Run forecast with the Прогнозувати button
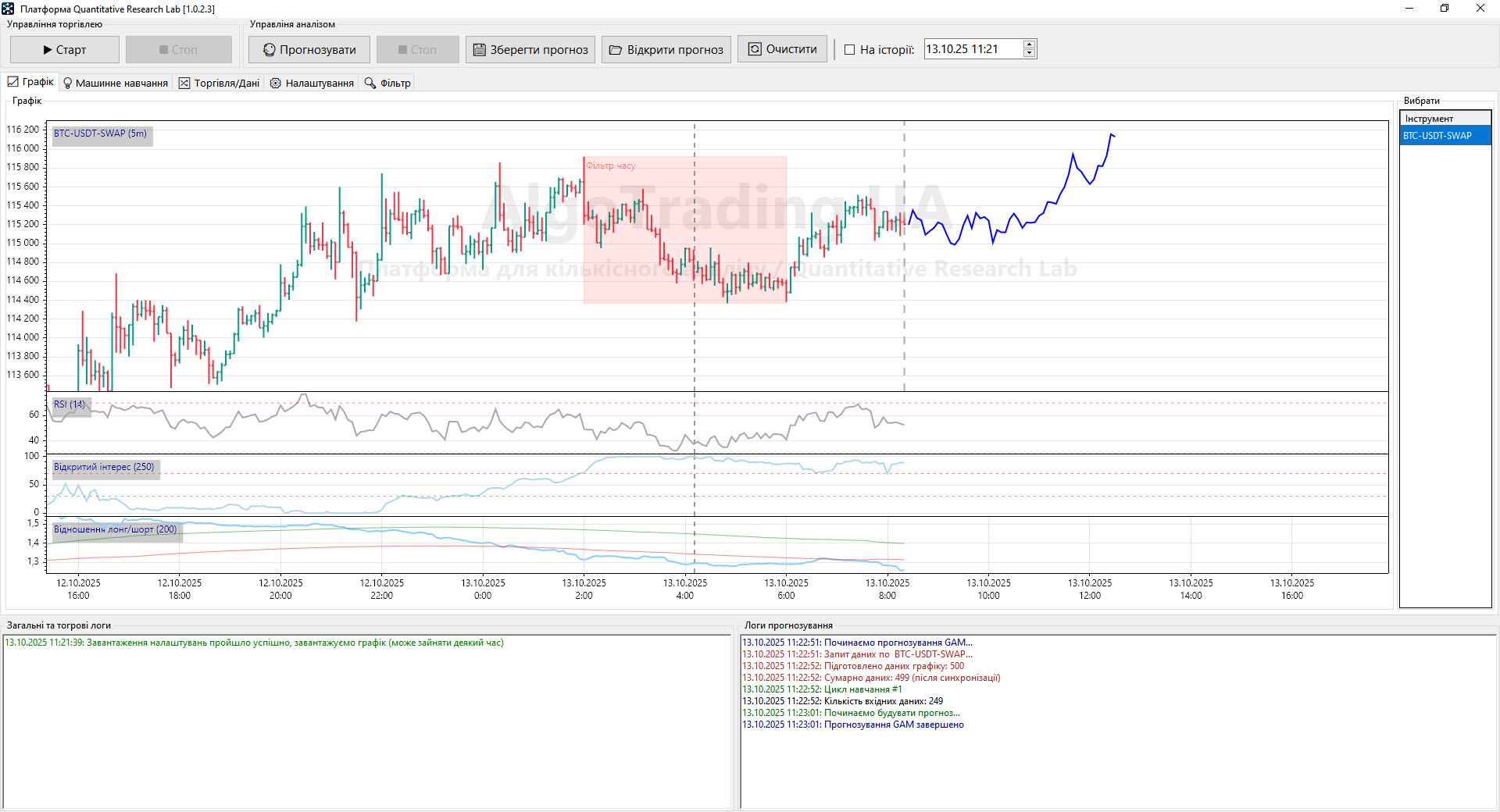 coord(309,50)
